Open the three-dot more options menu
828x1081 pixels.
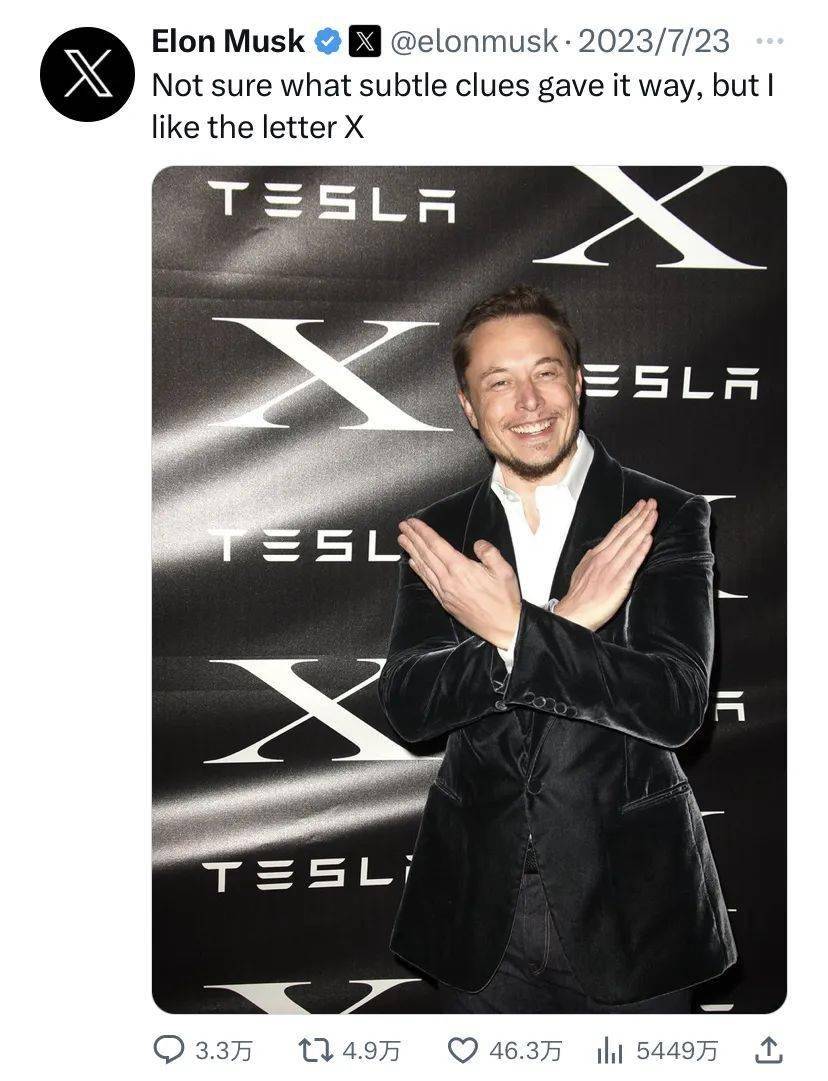[x=769, y=41]
